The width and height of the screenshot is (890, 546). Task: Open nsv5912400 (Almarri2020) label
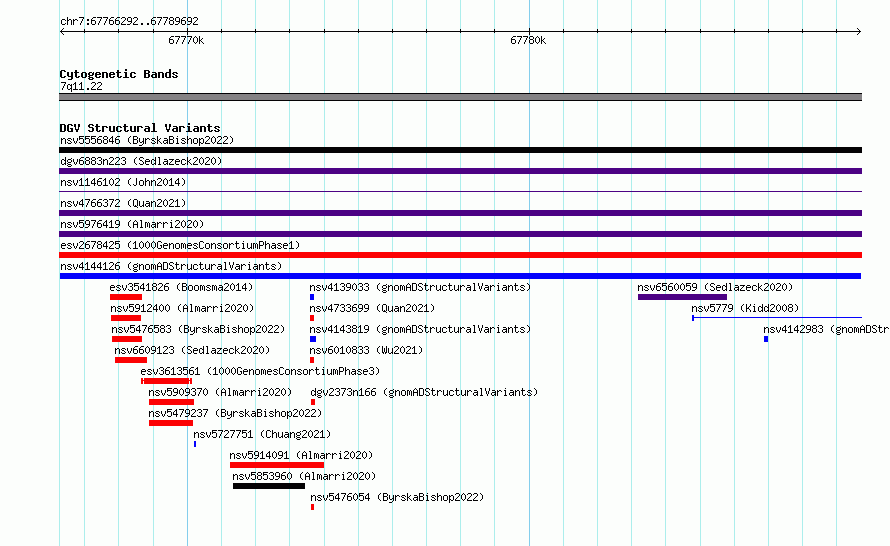point(182,308)
